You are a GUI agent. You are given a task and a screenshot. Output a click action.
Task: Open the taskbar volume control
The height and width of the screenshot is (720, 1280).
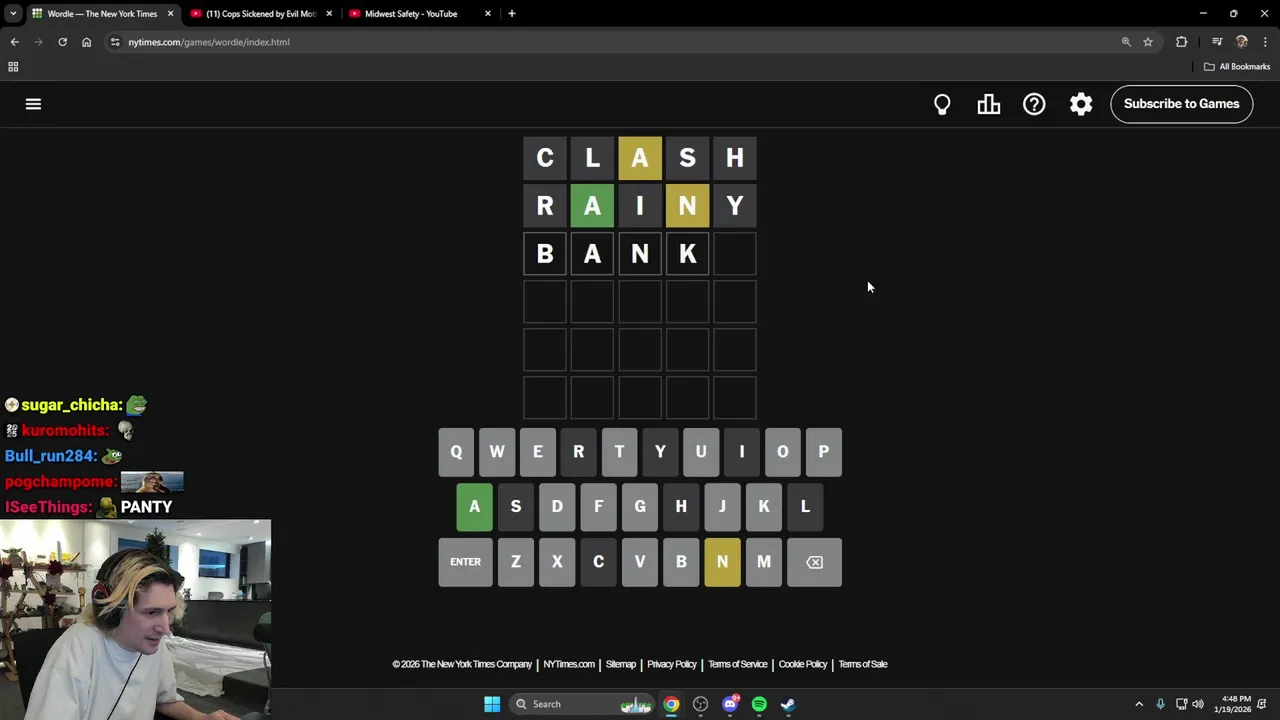(1198, 704)
